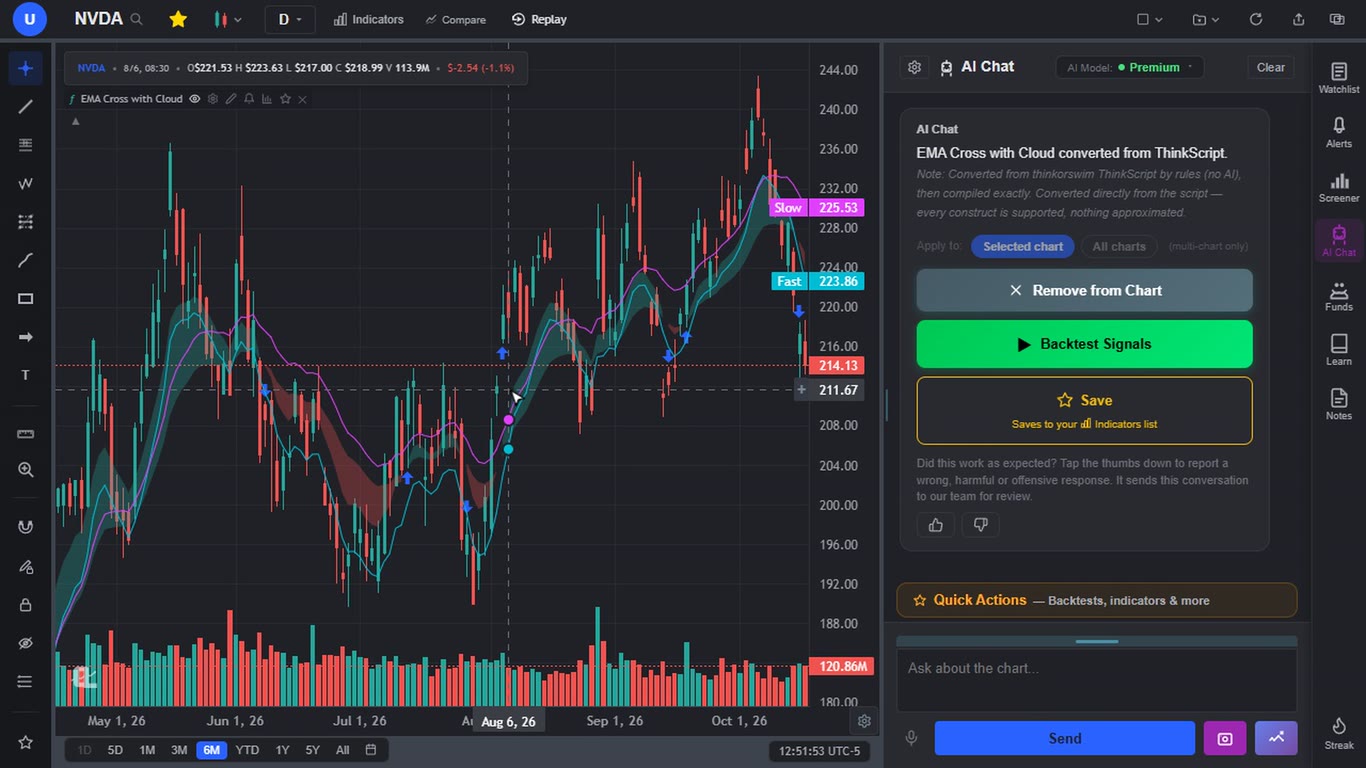Clear the AI Chat conversation

pos(1271,67)
